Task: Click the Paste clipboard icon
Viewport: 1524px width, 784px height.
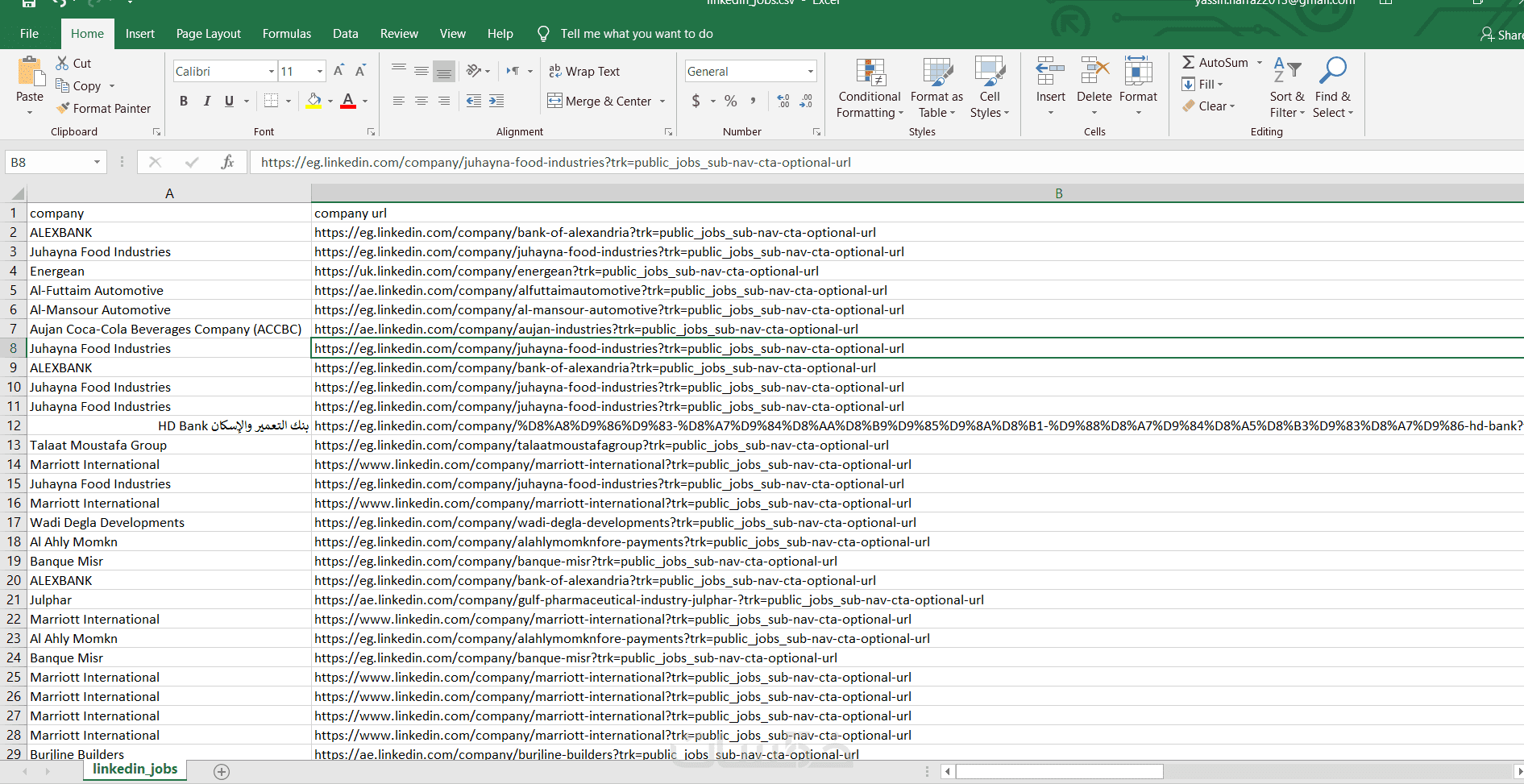Action: pyautogui.click(x=31, y=73)
